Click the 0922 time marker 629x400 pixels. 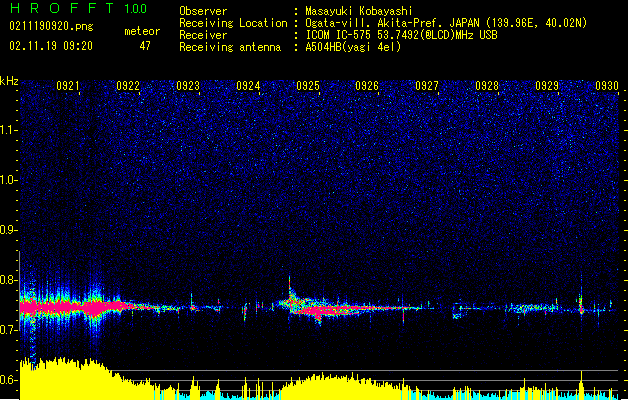coord(128,86)
